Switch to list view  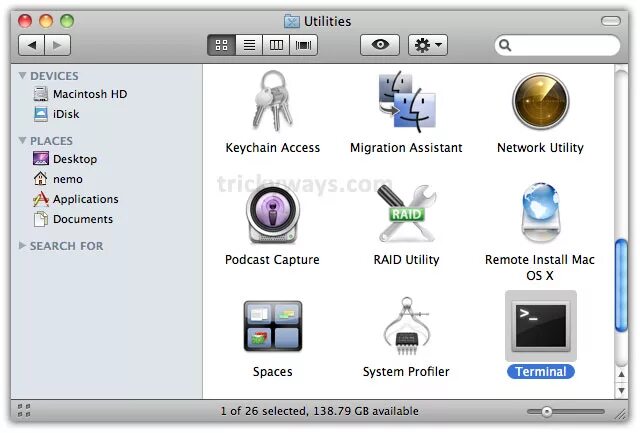coord(249,45)
